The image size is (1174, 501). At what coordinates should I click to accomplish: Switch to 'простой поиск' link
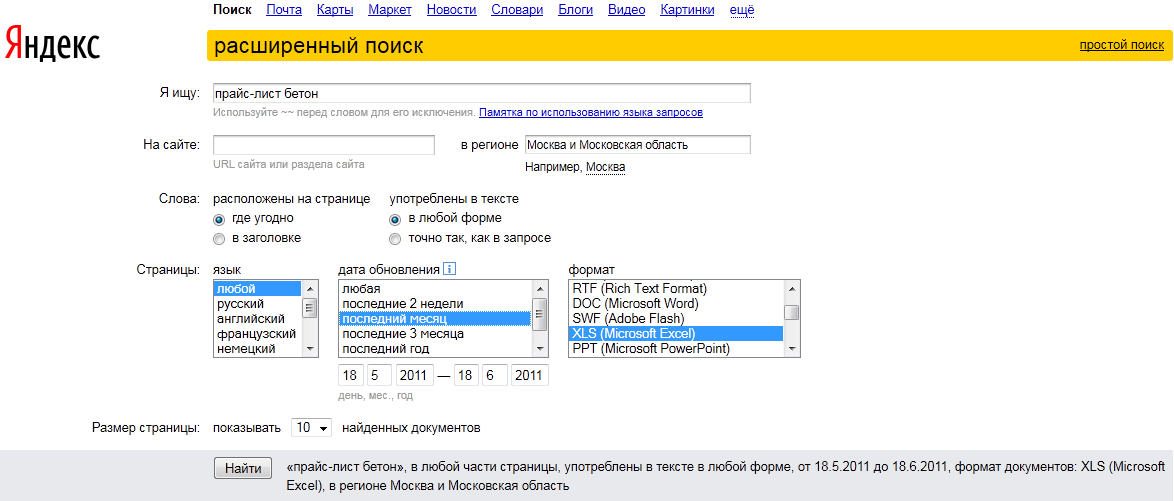1122,45
